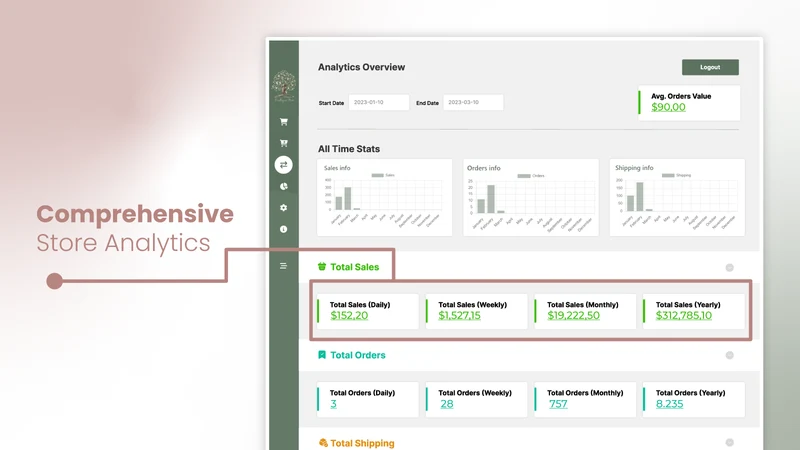800x450 pixels.
Task: Open daily sales value $152,20
Action: pos(349,315)
